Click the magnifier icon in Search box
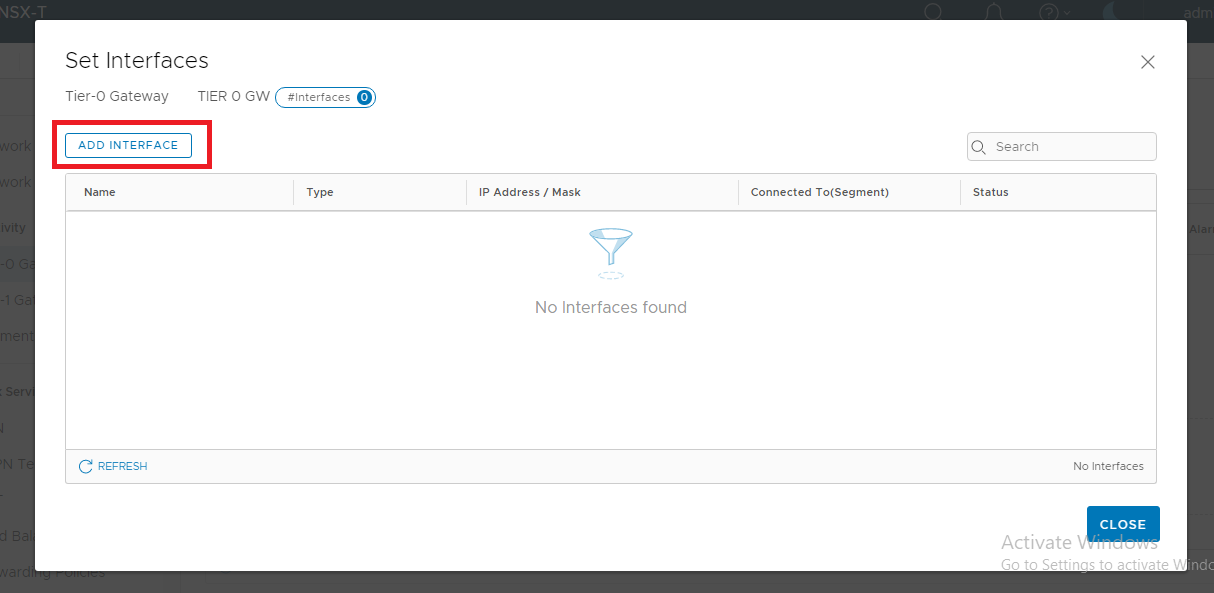 coord(979,147)
